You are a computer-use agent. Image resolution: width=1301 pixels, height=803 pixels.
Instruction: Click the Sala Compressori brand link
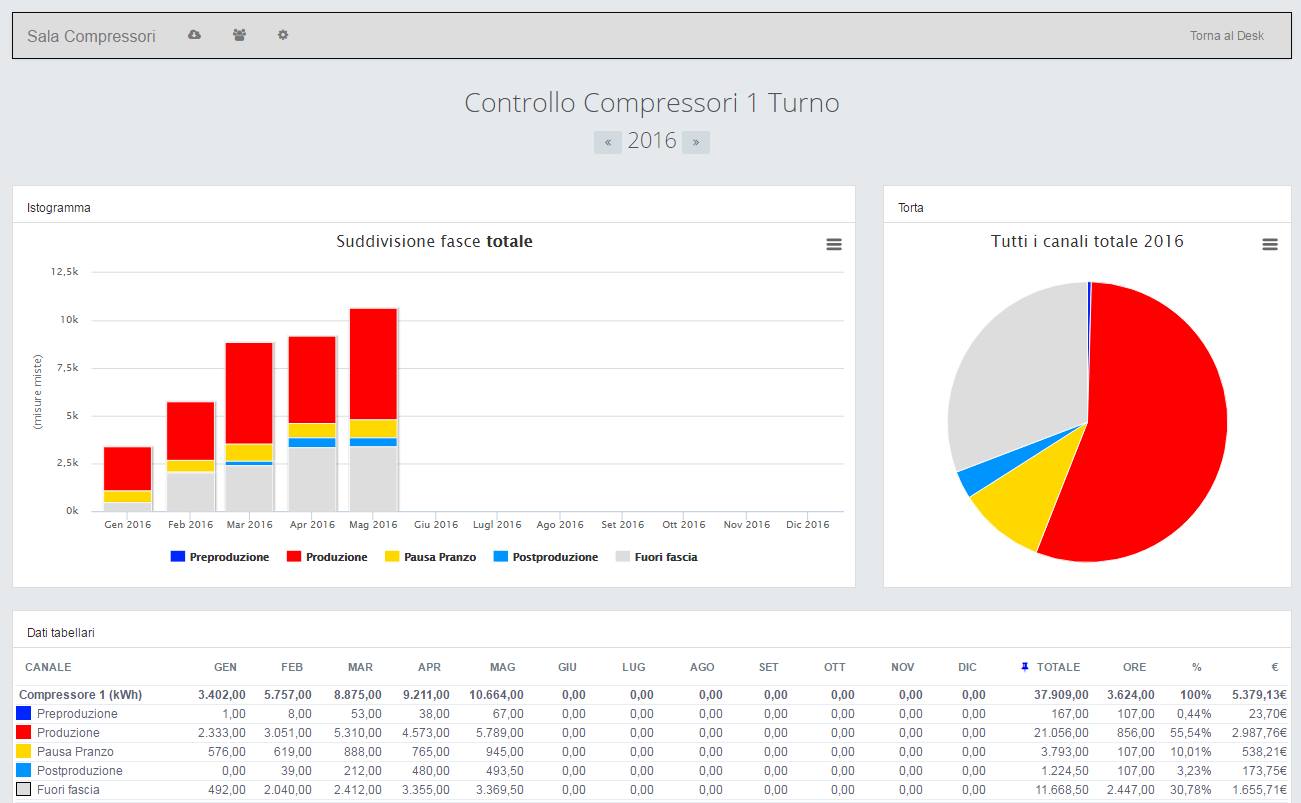pos(91,36)
